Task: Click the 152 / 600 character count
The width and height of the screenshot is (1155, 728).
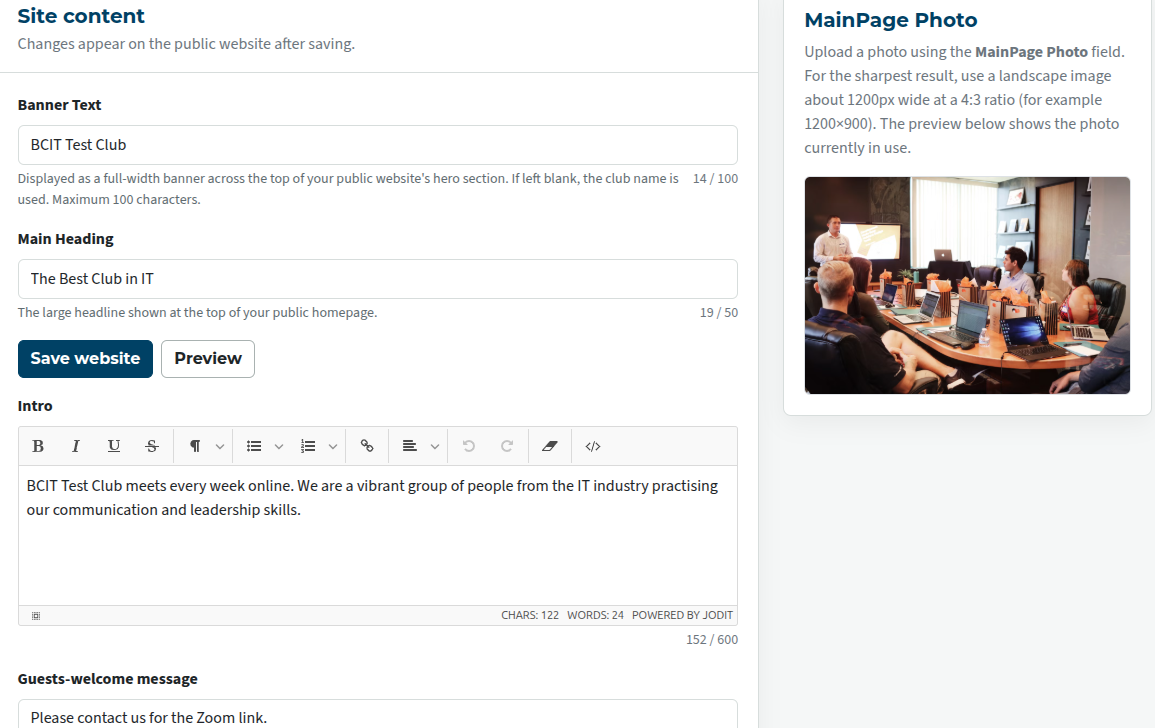Action: click(712, 640)
